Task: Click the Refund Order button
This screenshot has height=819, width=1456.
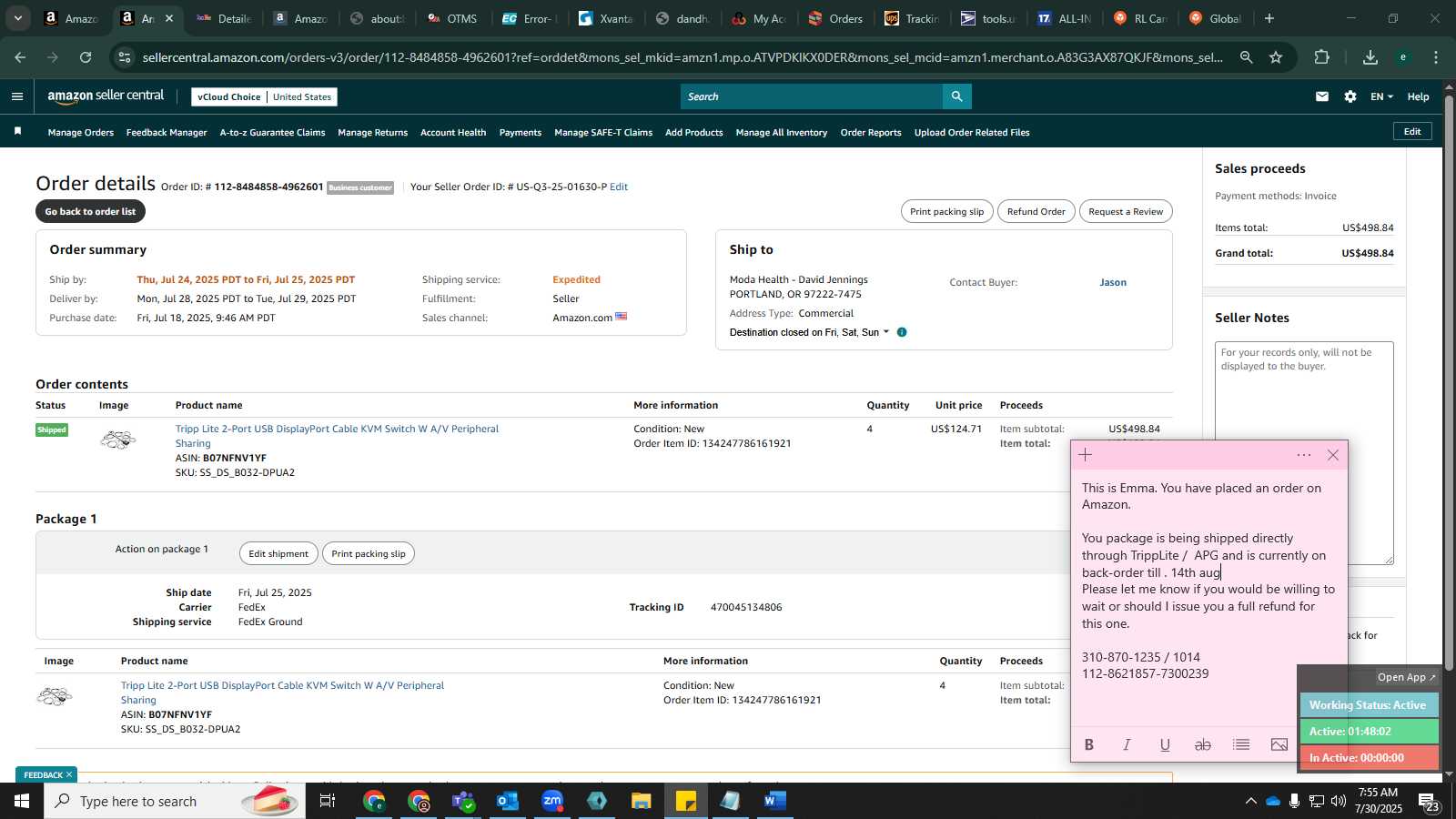Action: coord(1036,211)
